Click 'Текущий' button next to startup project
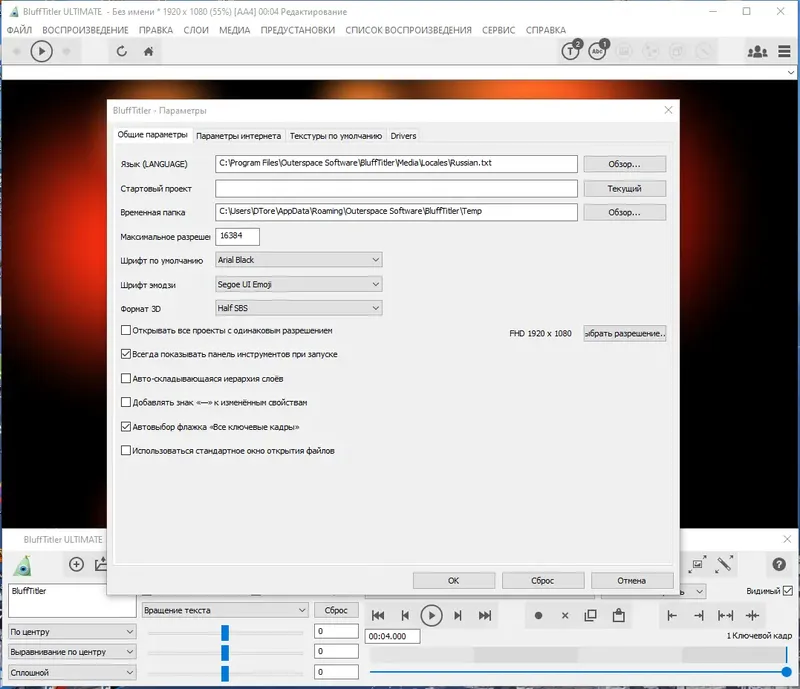Screen dimensions: 800x689 click(624, 188)
